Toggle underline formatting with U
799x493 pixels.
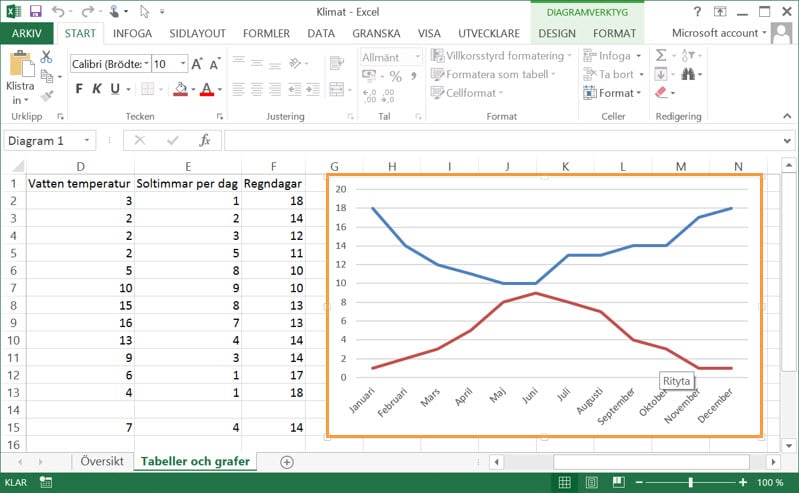tap(115, 89)
